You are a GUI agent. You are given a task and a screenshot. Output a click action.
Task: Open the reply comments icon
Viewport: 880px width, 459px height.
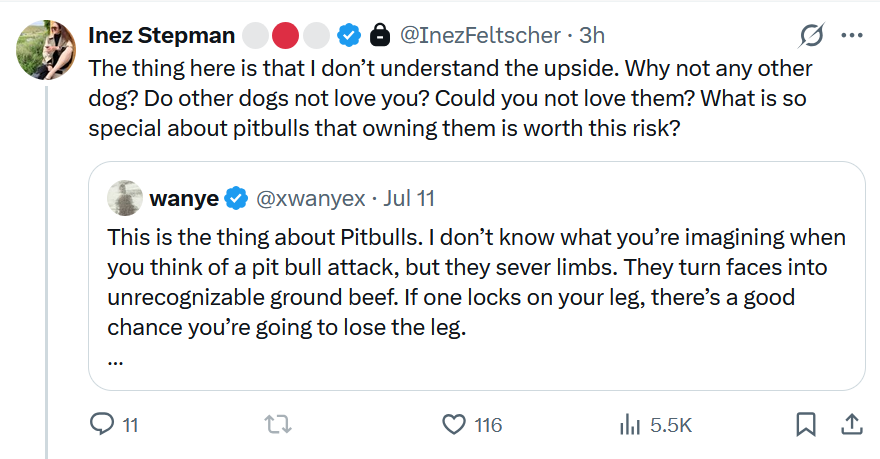click(102, 424)
